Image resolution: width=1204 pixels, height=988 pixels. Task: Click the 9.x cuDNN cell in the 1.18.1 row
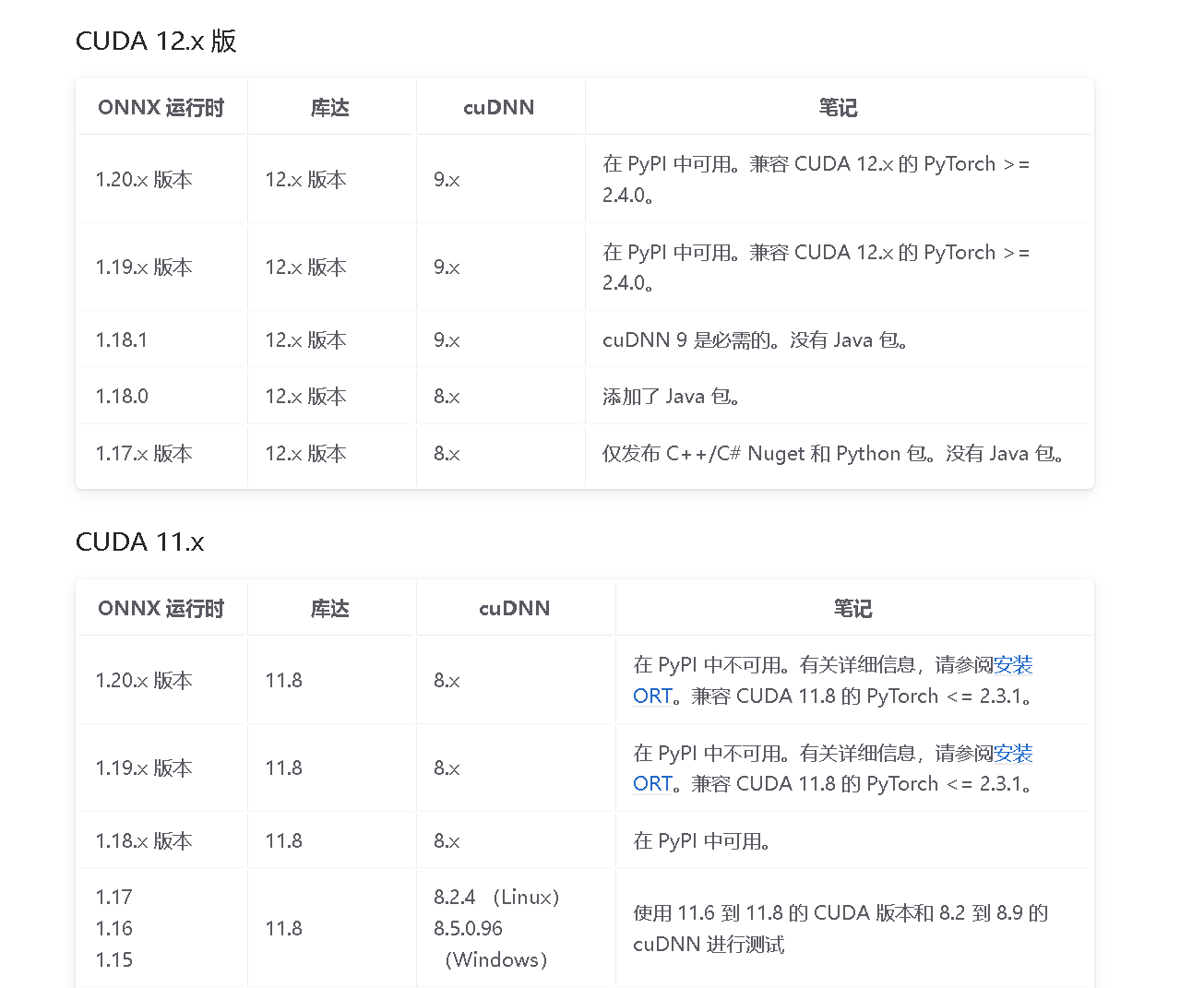point(447,339)
